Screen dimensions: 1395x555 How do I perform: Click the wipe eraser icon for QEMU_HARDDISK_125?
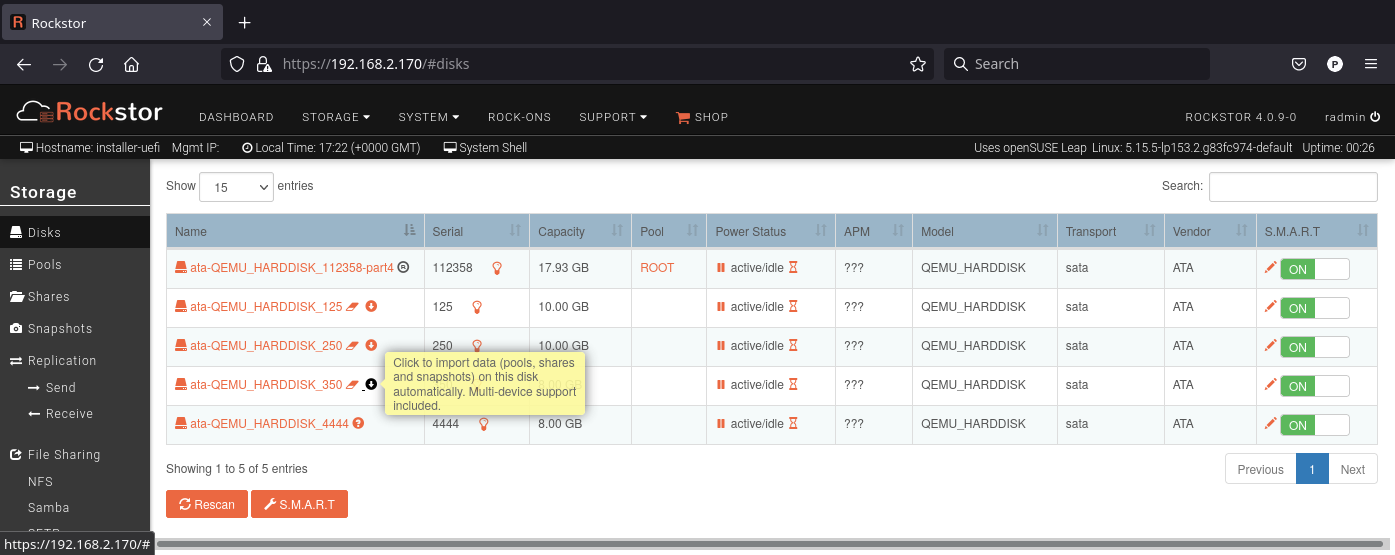click(x=352, y=307)
